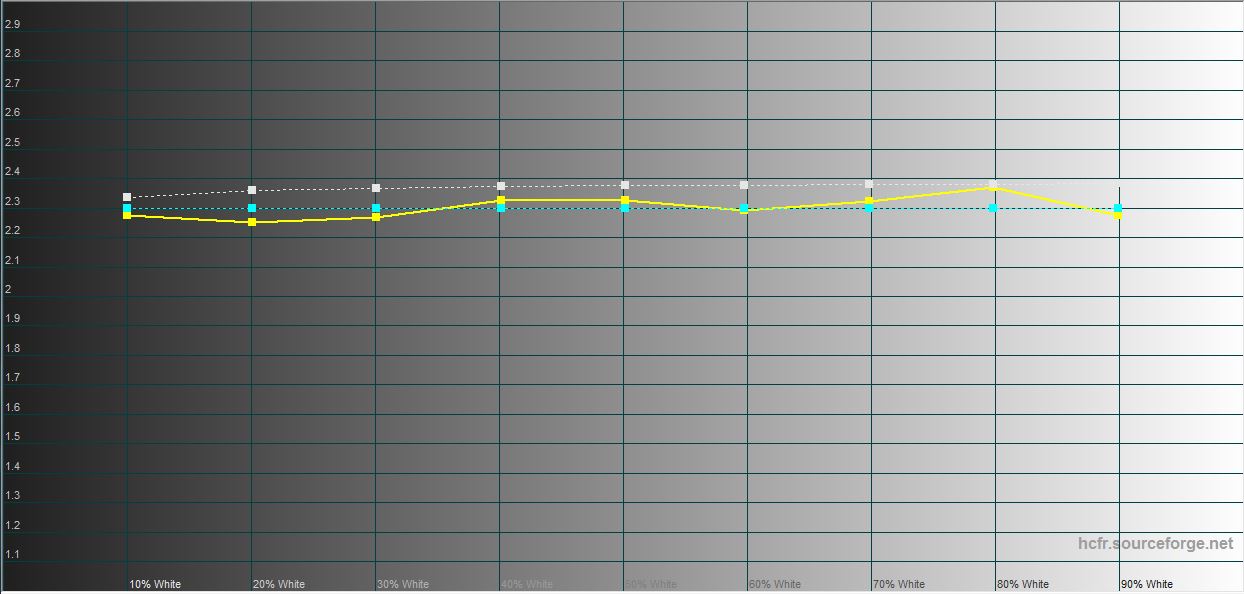Click the cyan reference point at 80% White

993,208
